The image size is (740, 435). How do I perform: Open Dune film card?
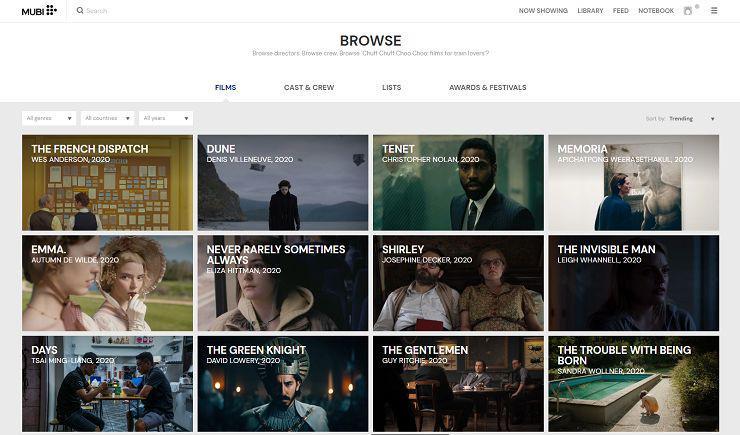pyautogui.click(x=283, y=183)
